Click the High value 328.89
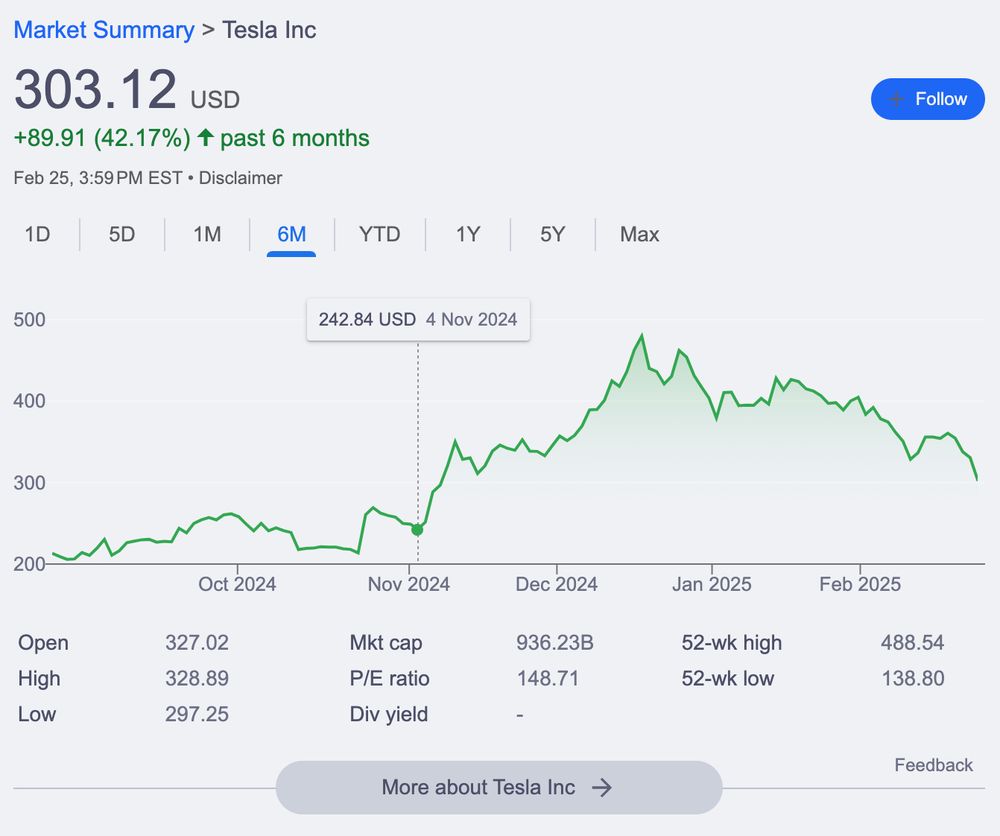This screenshot has width=1000, height=836. 197,678
